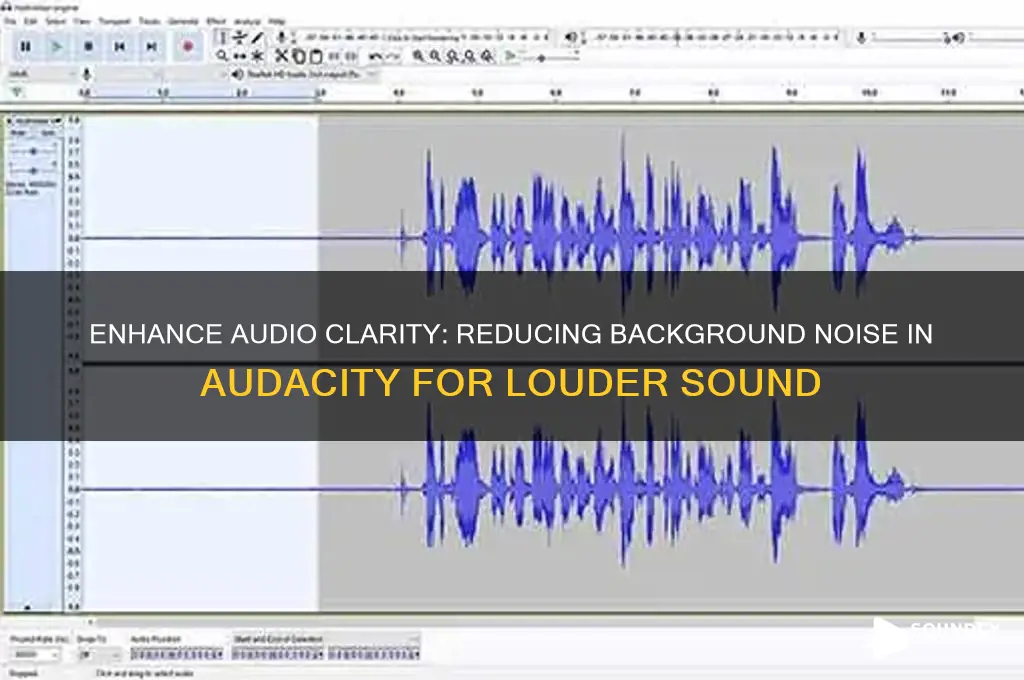Open the Tracks menu
This screenshot has height=680, width=1024.
pos(150,22)
